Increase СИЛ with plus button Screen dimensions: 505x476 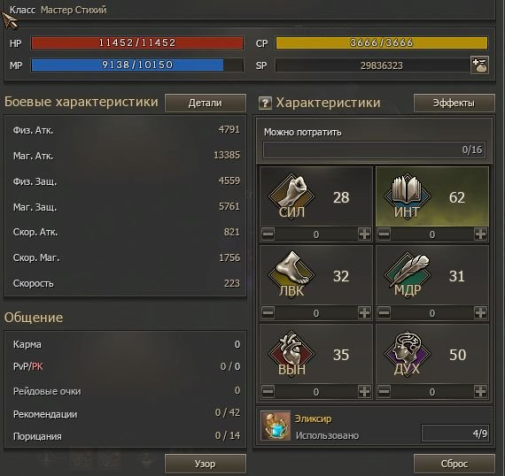364,234
